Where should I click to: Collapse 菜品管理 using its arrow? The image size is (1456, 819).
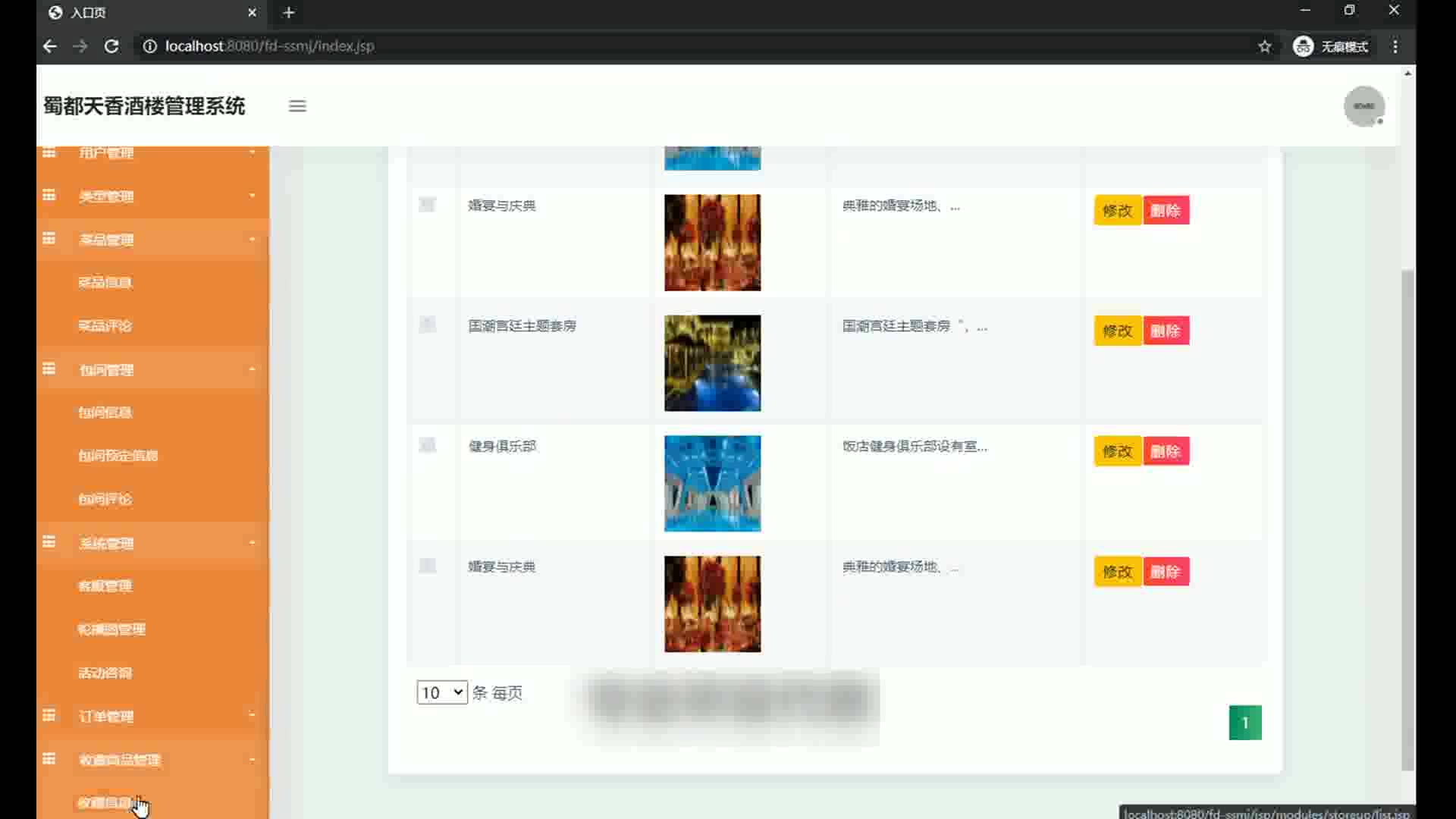point(252,240)
